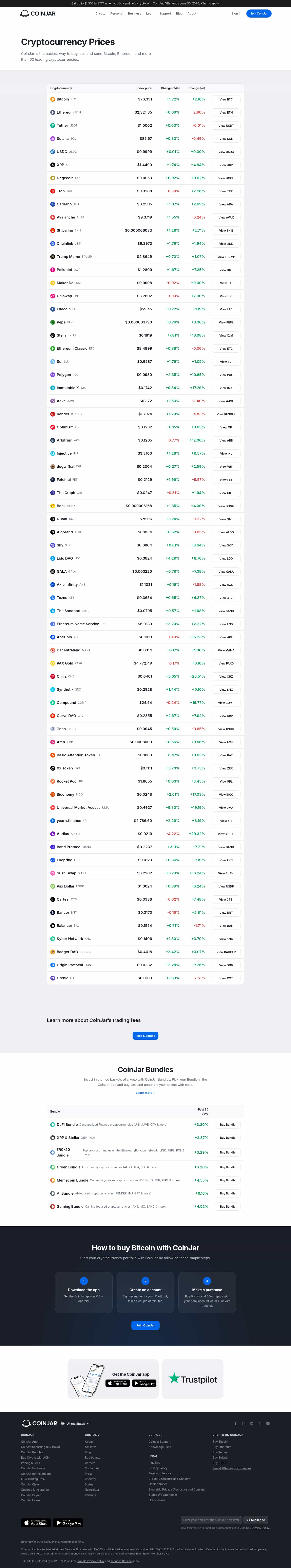
Task: Open the Business menu in the navbar
Action: pyautogui.click(x=134, y=13)
